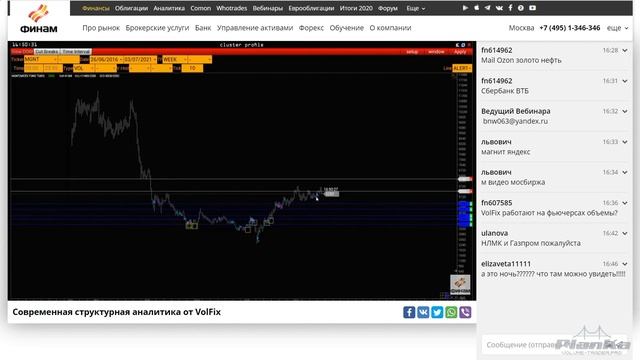
Task: Share webinar via WhatsApp button
Action: 451,312
